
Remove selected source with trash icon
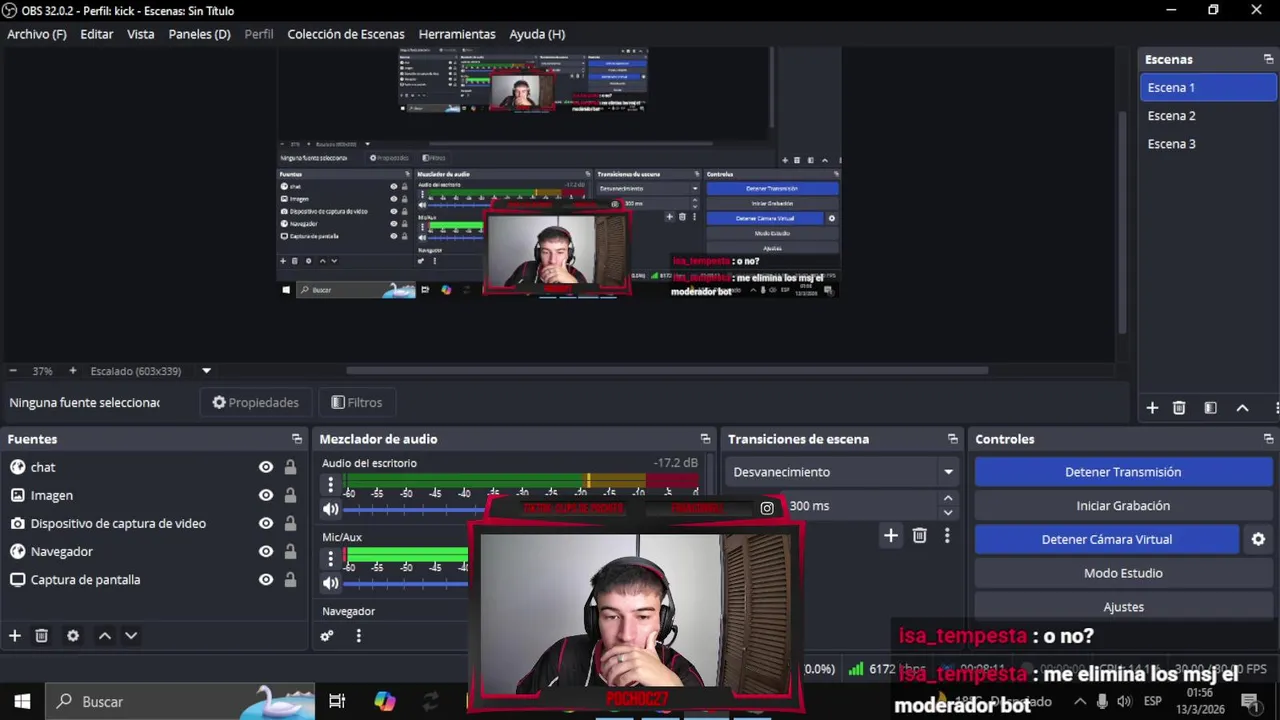tap(41, 635)
